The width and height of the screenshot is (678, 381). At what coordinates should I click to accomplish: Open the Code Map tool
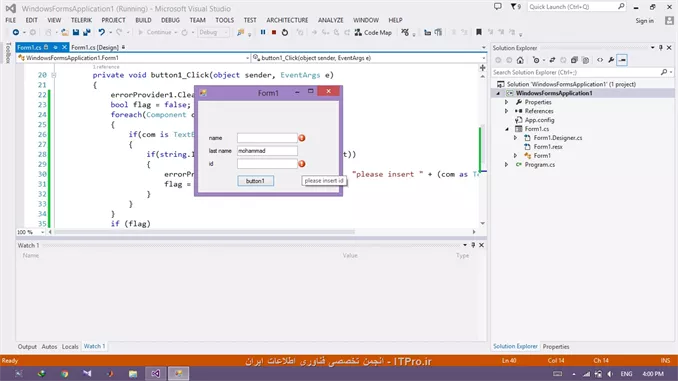pyautogui.click(x=373, y=32)
